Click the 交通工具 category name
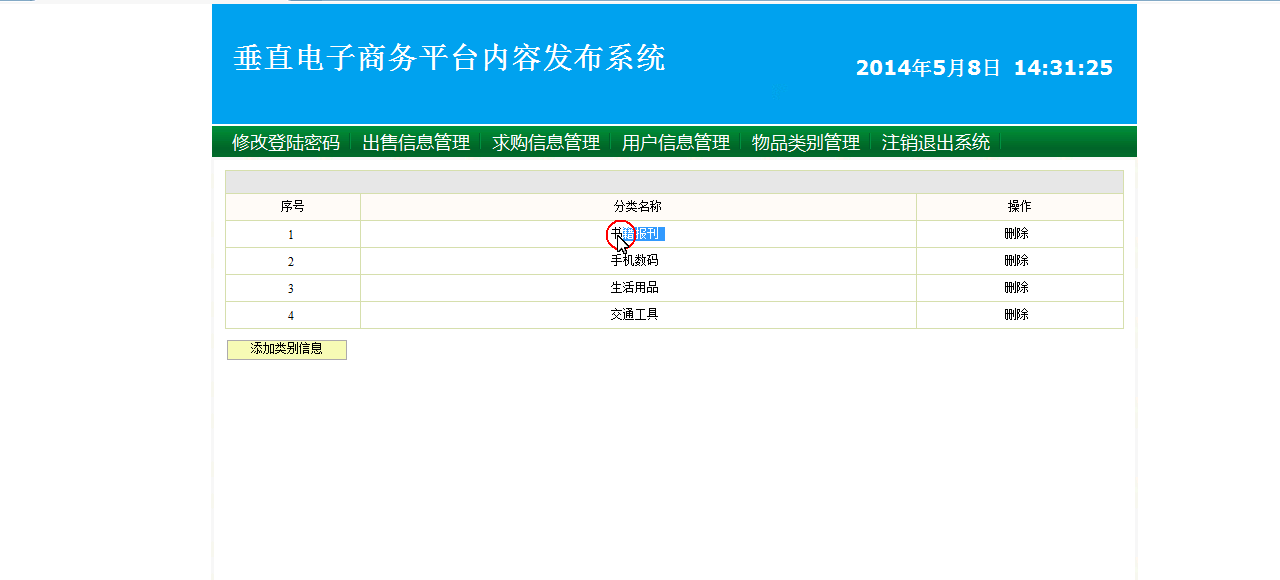The image size is (1280, 580). pos(635,315)
